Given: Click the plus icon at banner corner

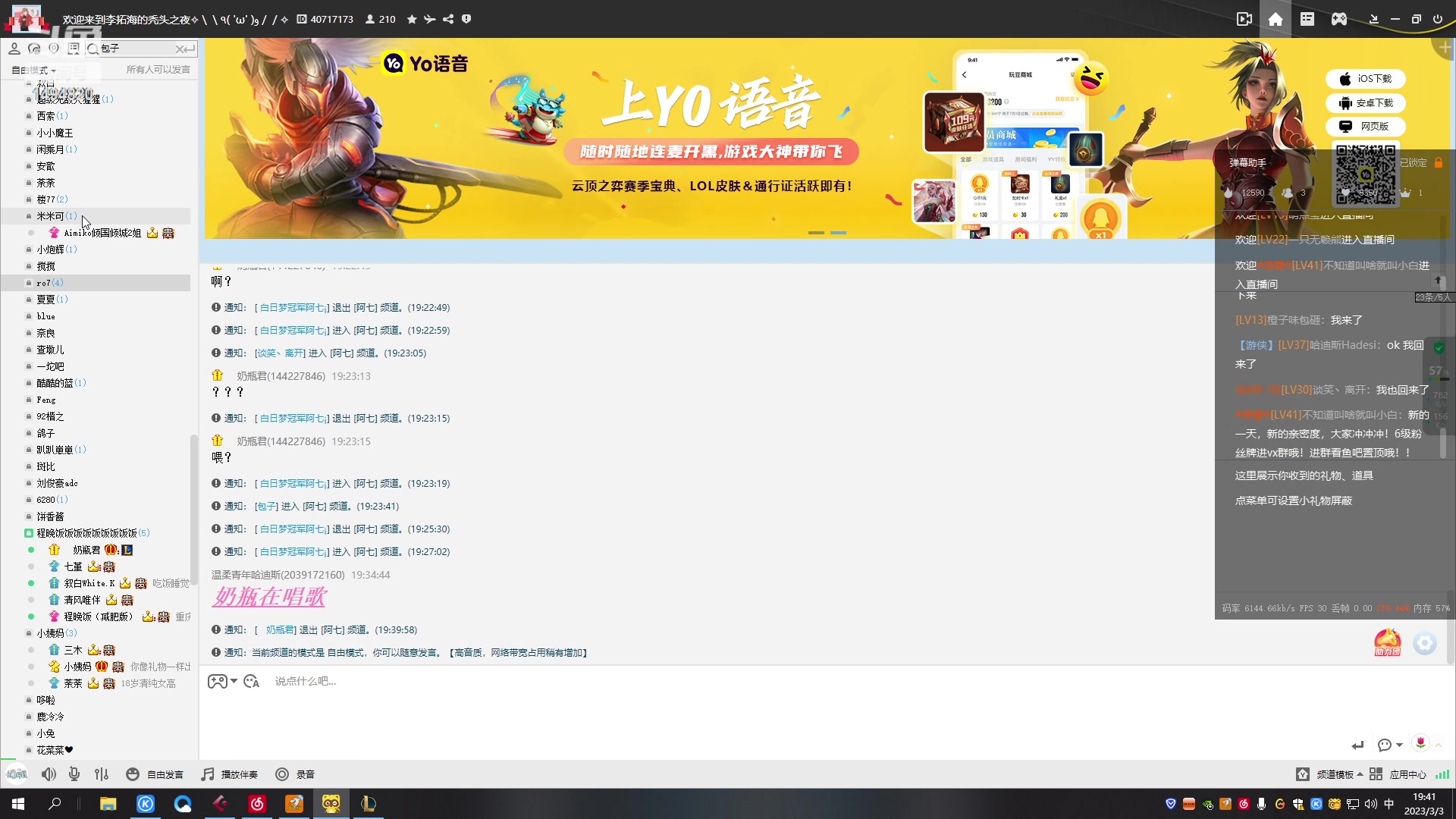Looking at the screenshot, I should point(1445,47).
